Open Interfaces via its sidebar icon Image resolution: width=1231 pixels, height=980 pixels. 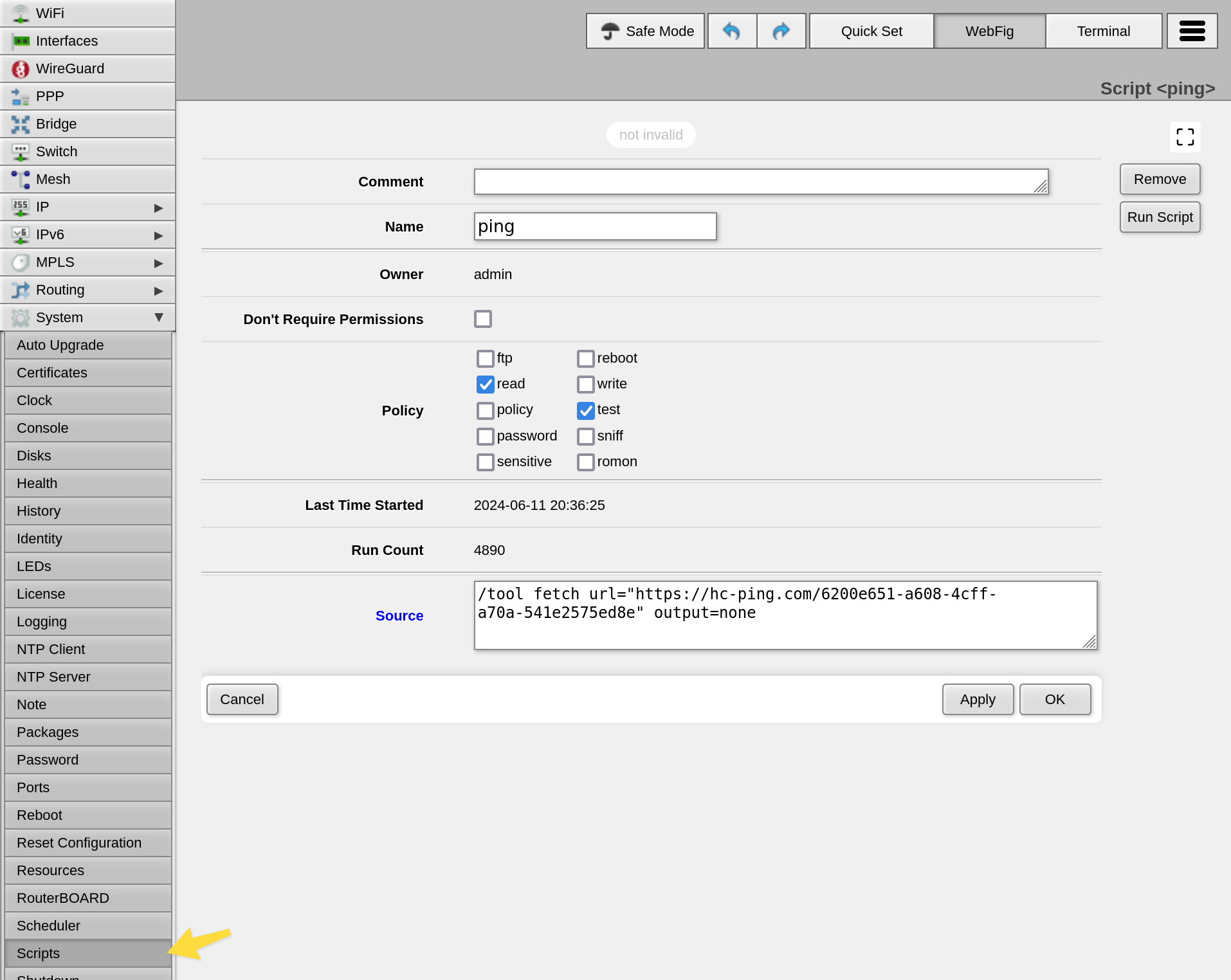coord(20,41)
